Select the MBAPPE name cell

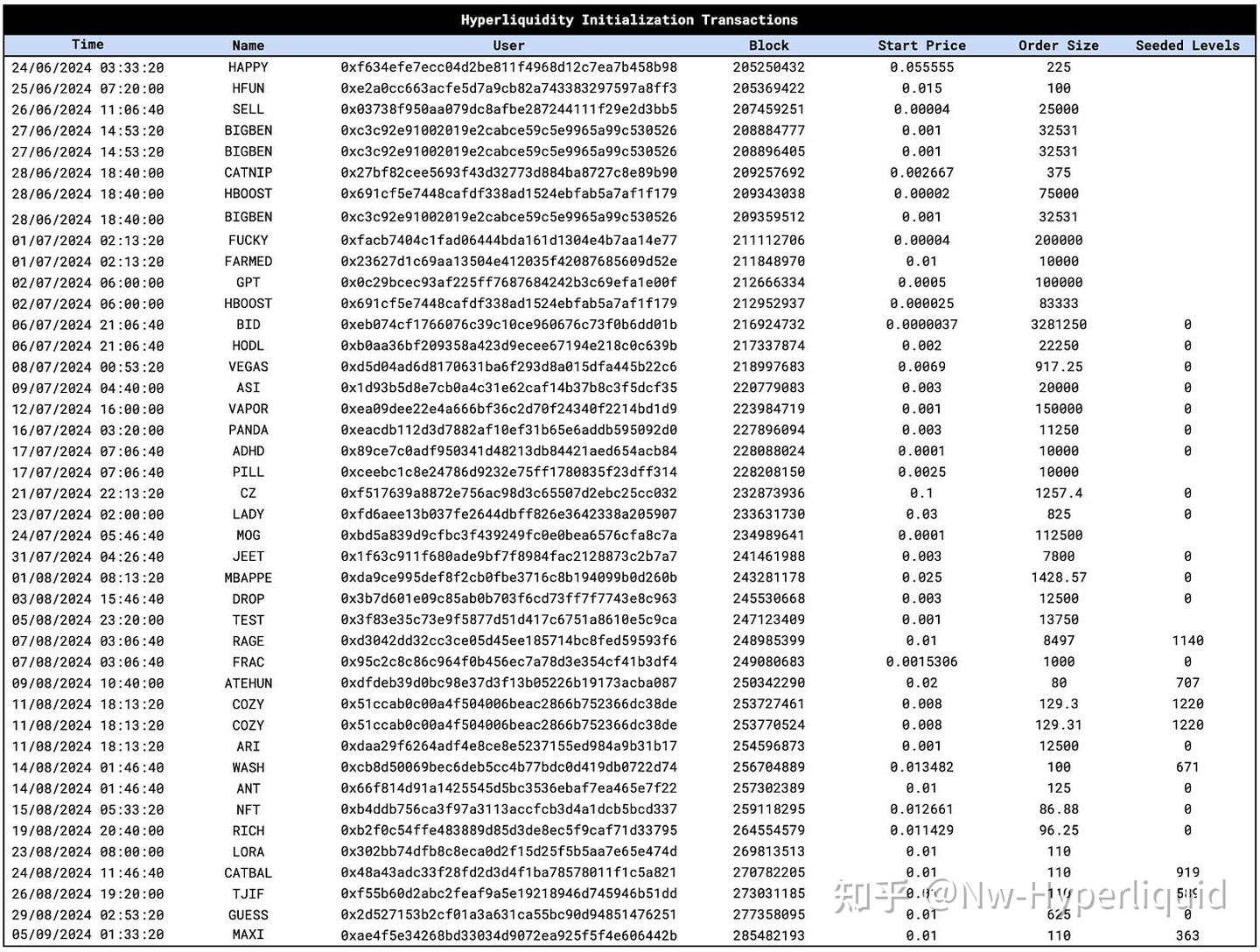click(248, 578)
